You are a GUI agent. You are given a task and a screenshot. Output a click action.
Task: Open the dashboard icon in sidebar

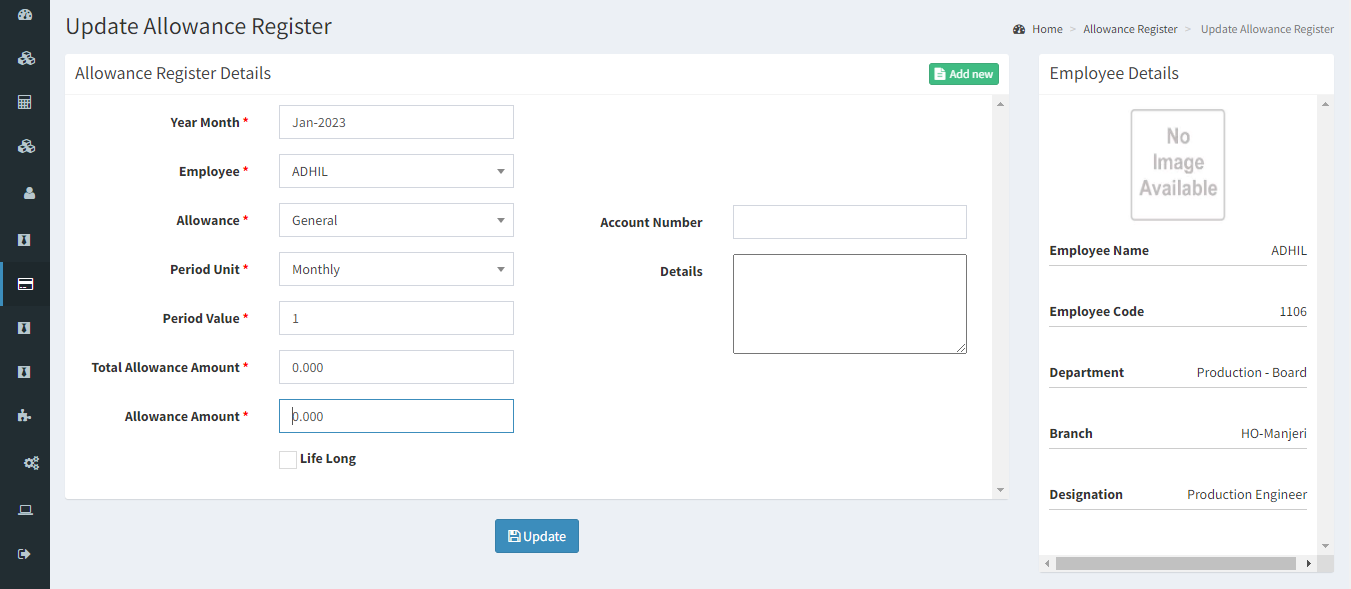coord(25,15)
